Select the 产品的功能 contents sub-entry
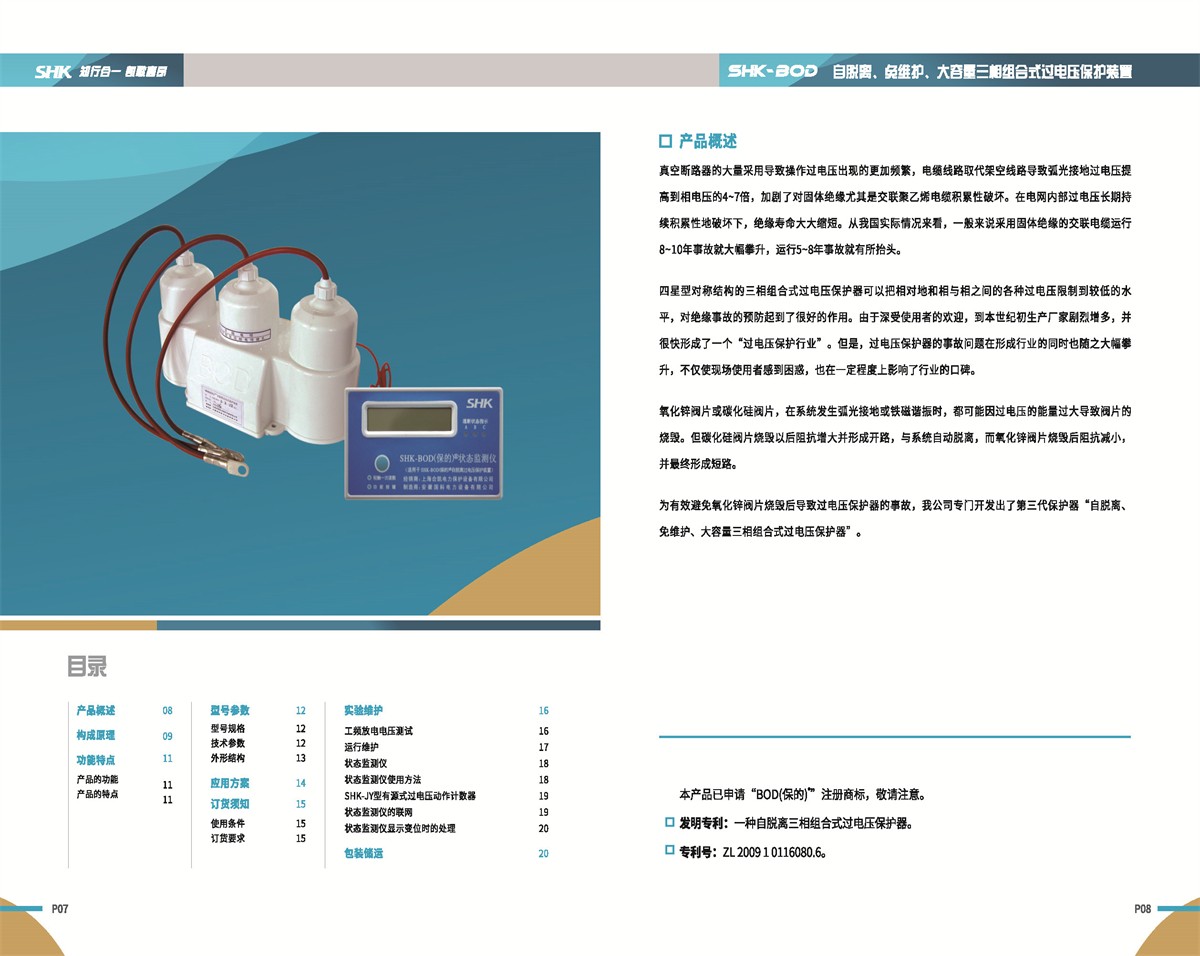 pos(97,779)
